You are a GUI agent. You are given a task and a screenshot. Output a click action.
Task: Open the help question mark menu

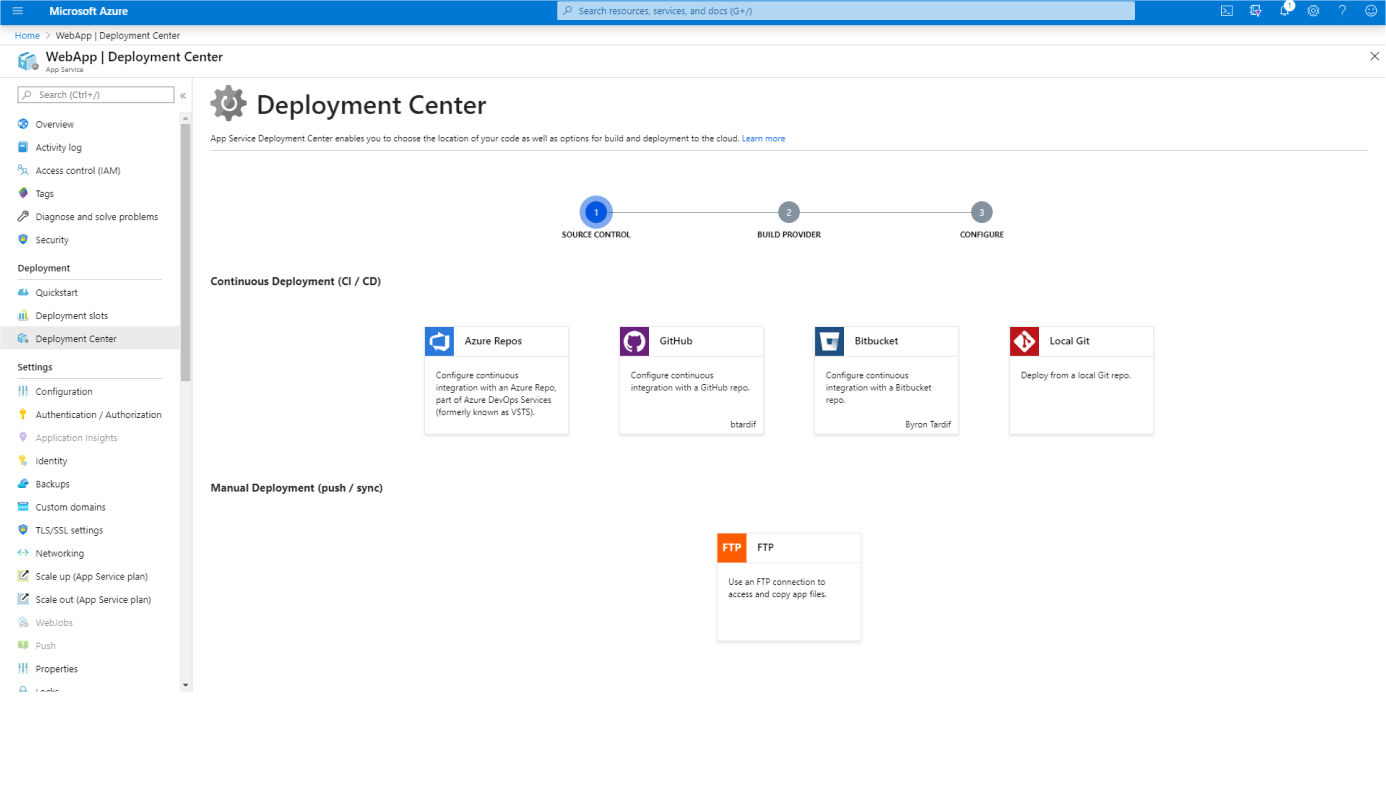coord(1342,11)
